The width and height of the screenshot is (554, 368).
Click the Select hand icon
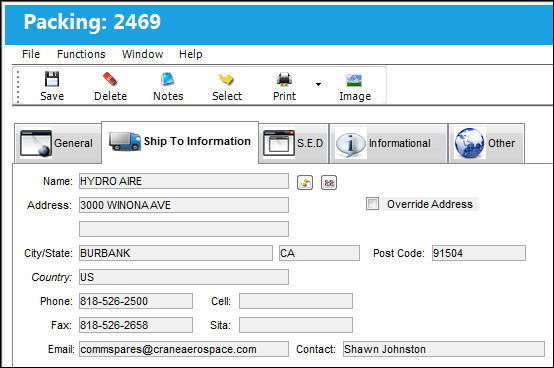(226, 79)
